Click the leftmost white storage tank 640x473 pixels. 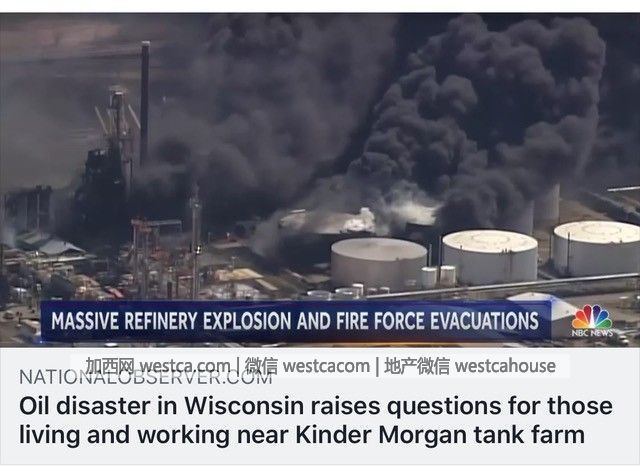(x=378, y=263)
